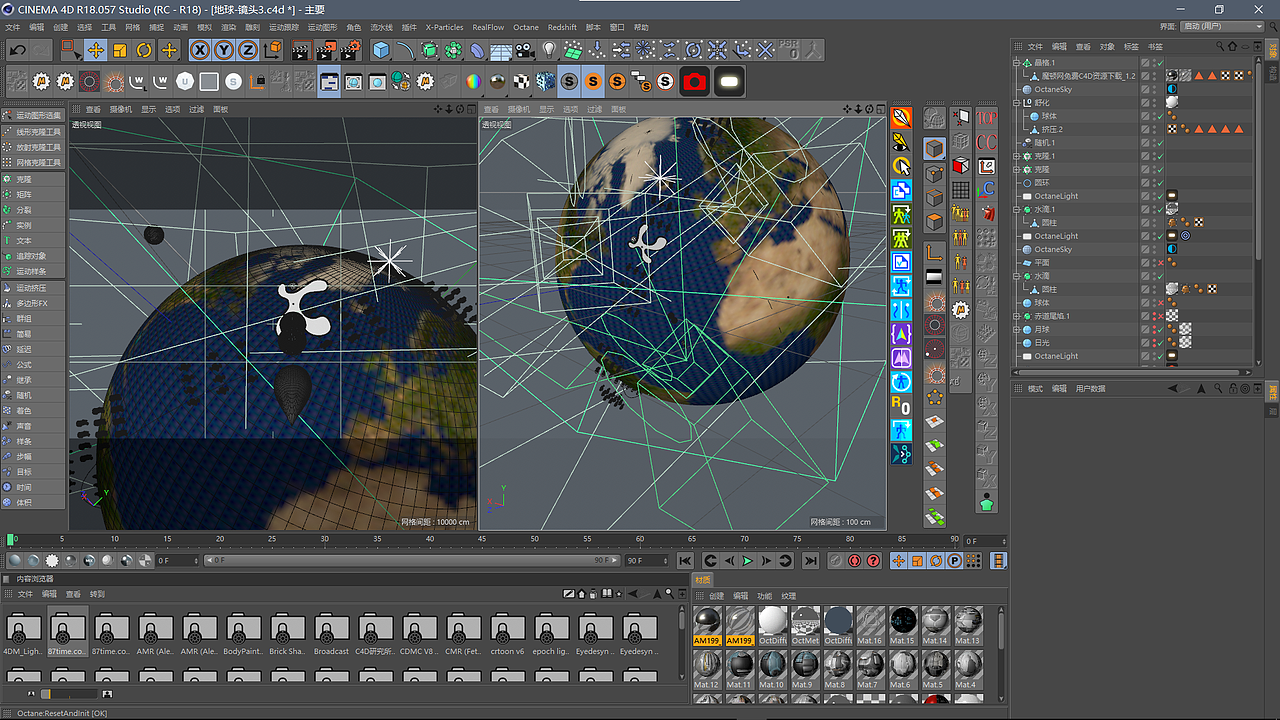Image resolution: width=1280 pixels, height=720 pixels.
Task: Click the Render to Picture Viewer clapperboard
Action: pos(325,50)
